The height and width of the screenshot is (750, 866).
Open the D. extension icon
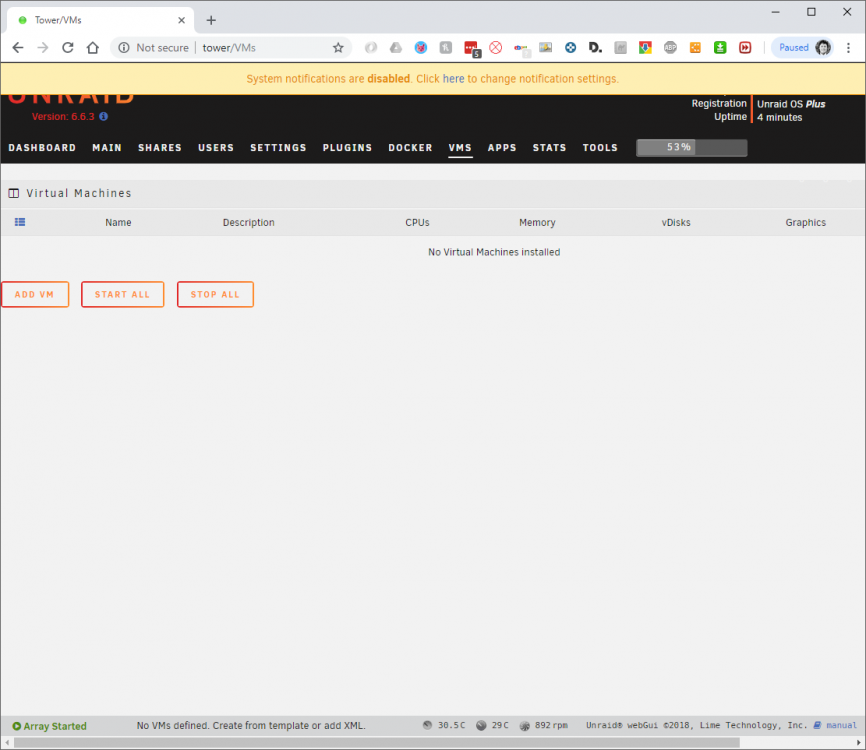tap(595, 47)
